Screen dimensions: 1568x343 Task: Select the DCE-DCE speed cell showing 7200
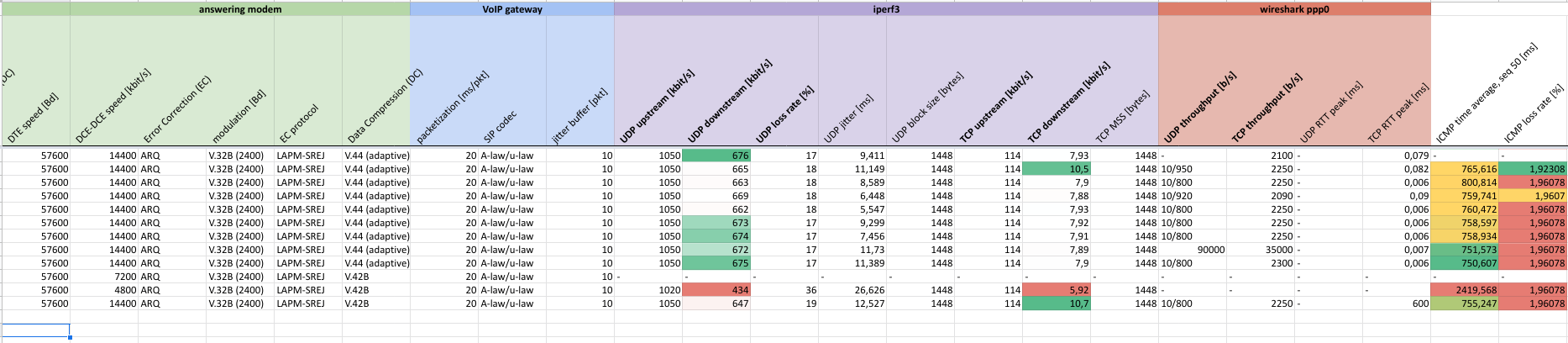(x=105, y=277)
